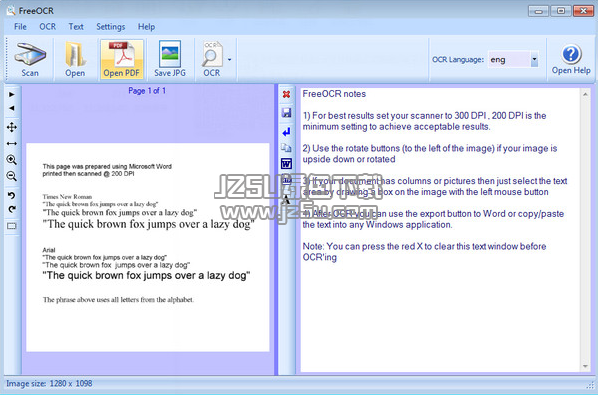Click the large Arial fox sentence in preview
This screenshot has width=598, height=395.
(146, 275)
